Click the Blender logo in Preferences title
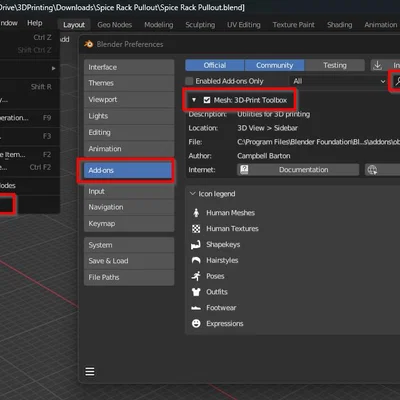 click(x=89, y=44)
